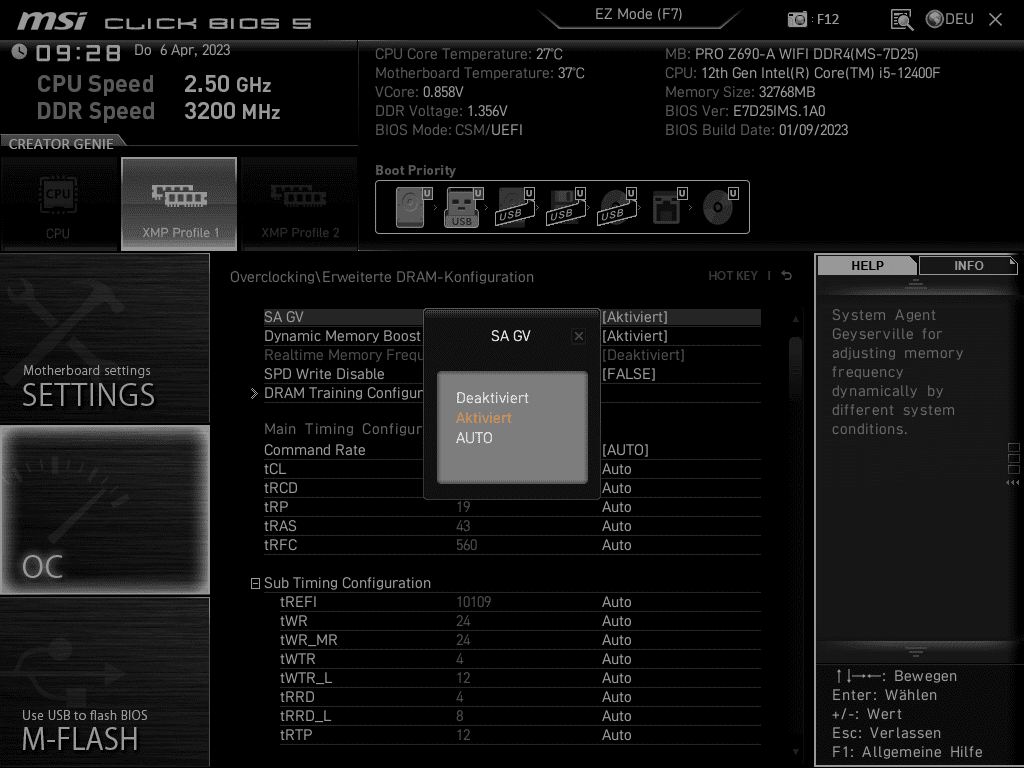1024x768 pixels.
Task: Click the bottom grip handle of help panel
Action: pos(916,651)
